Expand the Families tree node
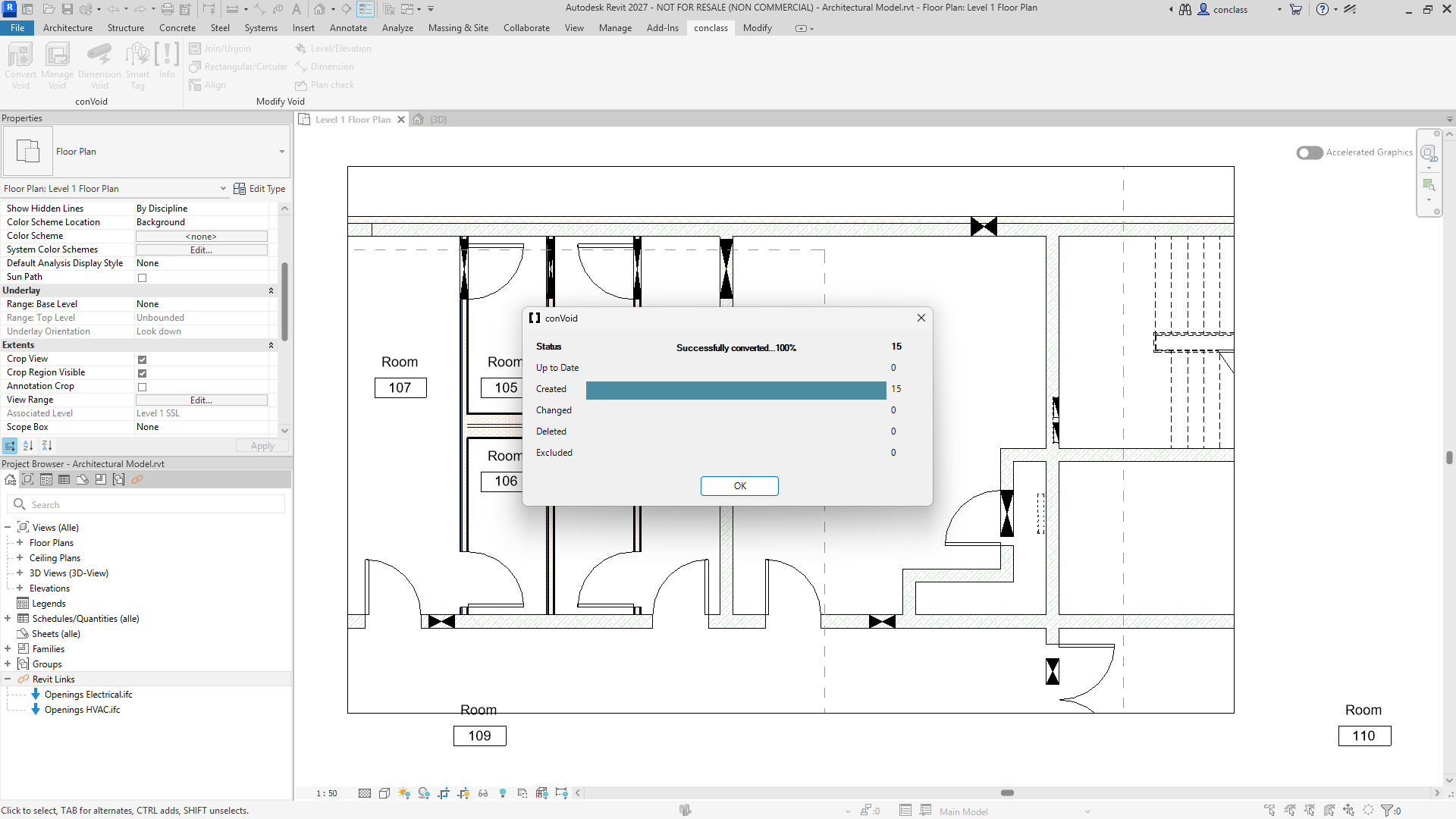Image resolution: width=1456 pixels, height=819 pixels. click(x=8, y=649)
